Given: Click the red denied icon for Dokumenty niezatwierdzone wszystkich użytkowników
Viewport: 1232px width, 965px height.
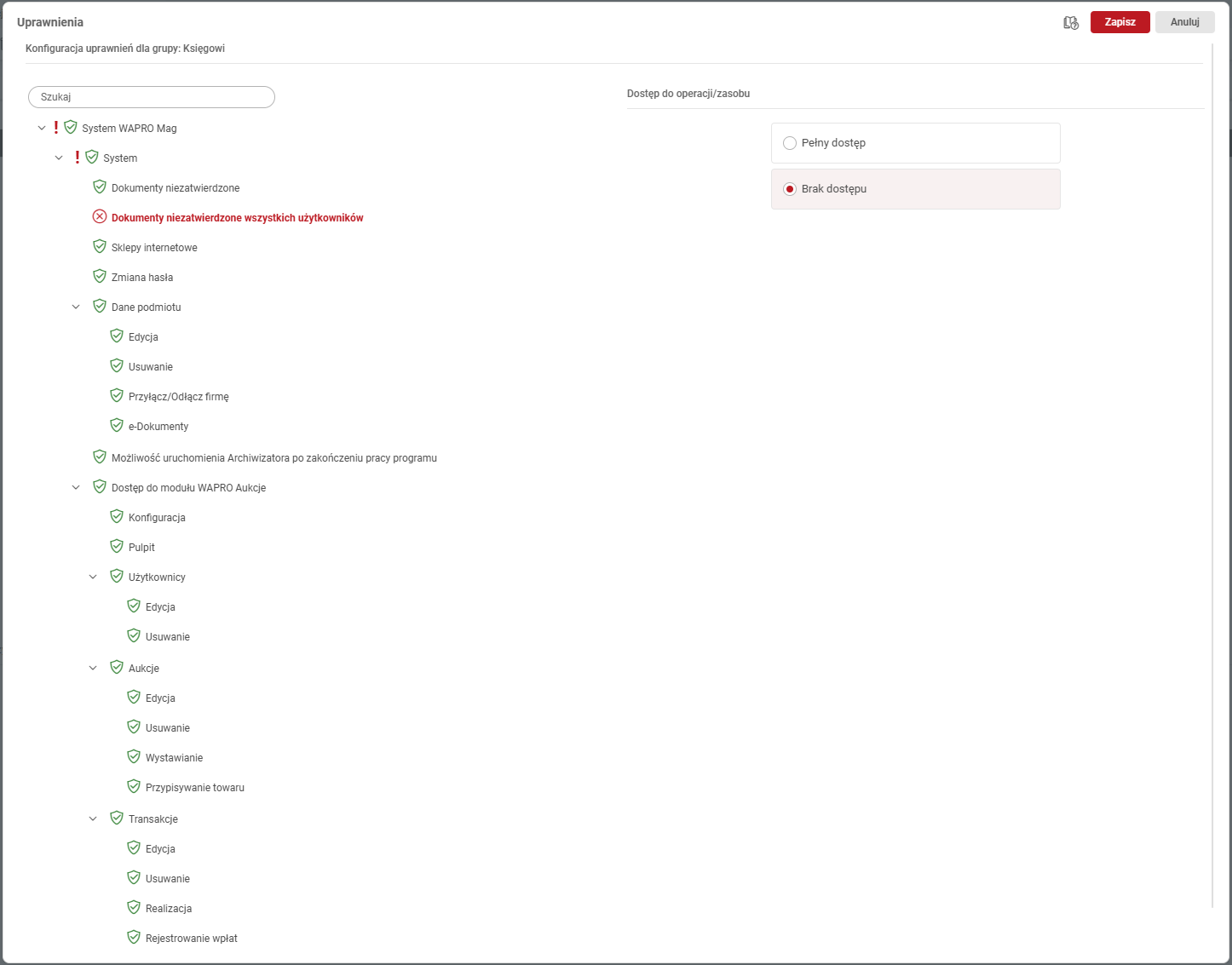Looking at the screenshot, I should pyautogui.click(x=100, y=217).
